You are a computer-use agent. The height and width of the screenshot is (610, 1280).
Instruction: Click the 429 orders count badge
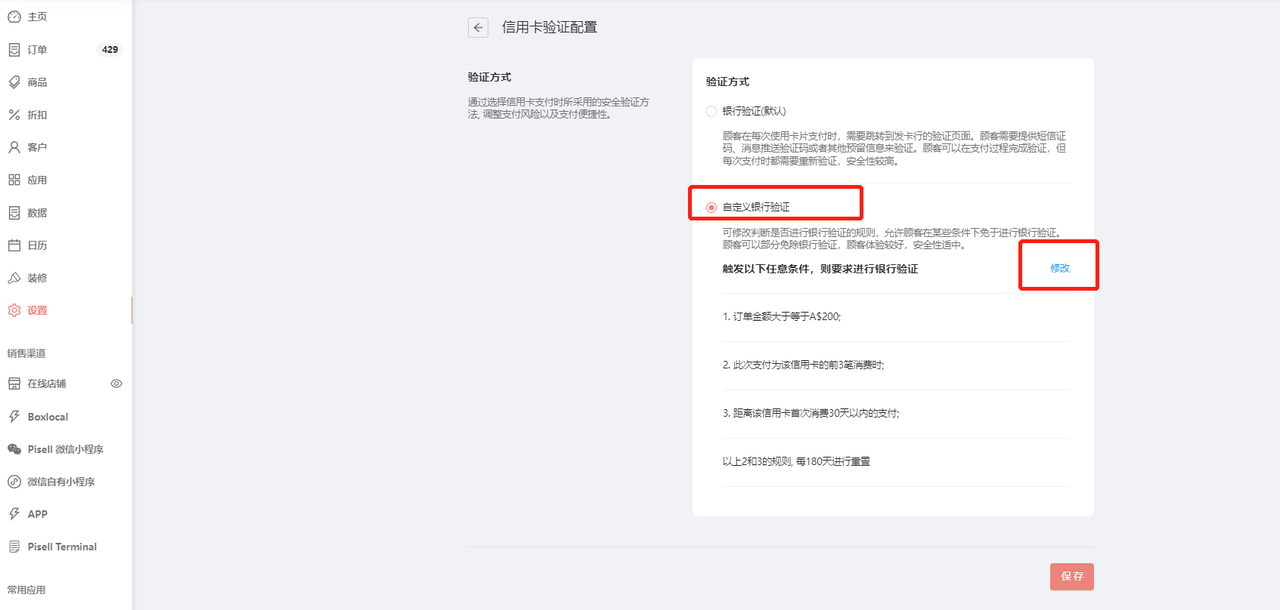pos(110,49)
